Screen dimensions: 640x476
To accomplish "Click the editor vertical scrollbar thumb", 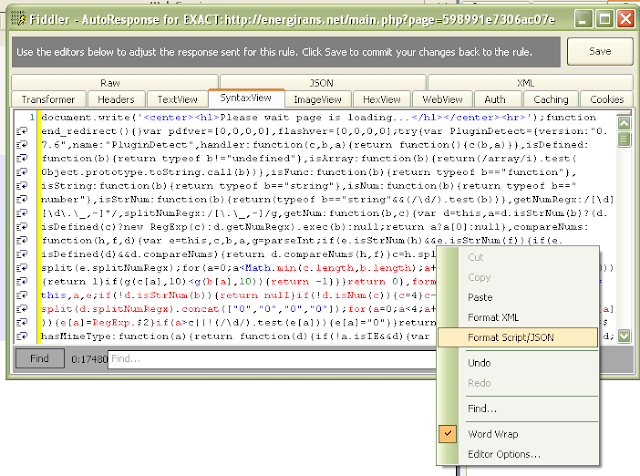I will [x=624, y=139].
